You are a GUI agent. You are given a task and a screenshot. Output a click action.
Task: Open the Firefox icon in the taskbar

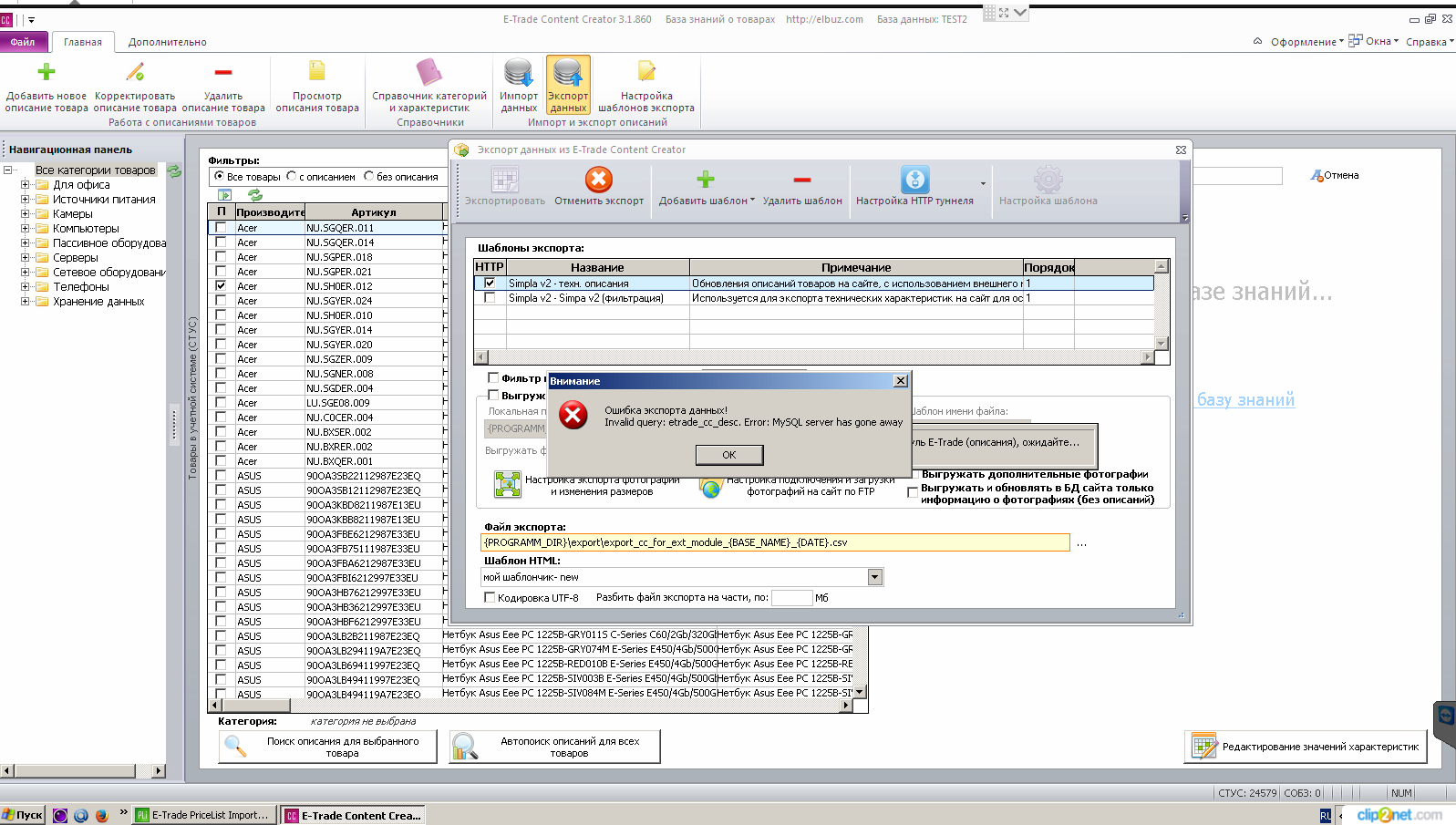click(101, 816)
